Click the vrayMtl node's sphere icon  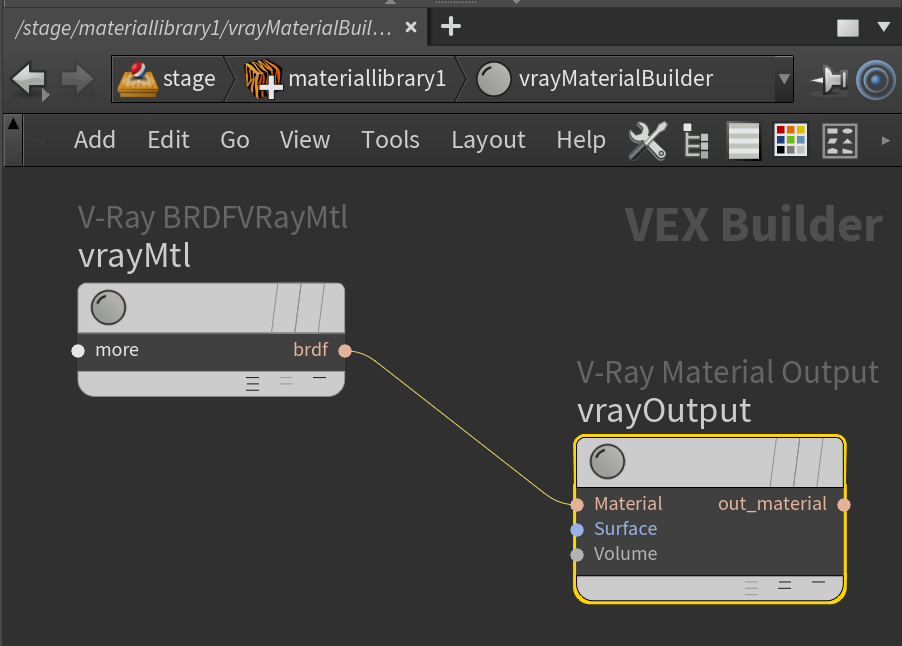(x=108, y=308)
